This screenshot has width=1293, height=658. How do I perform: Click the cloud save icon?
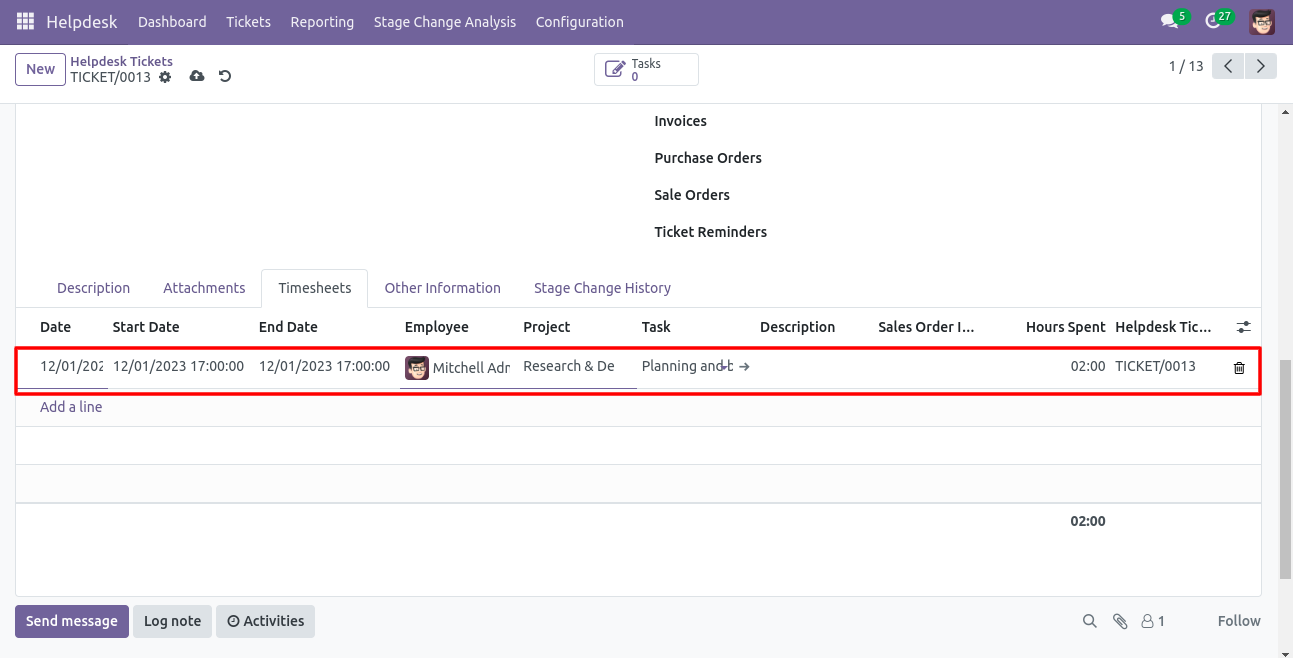point(197,76)
